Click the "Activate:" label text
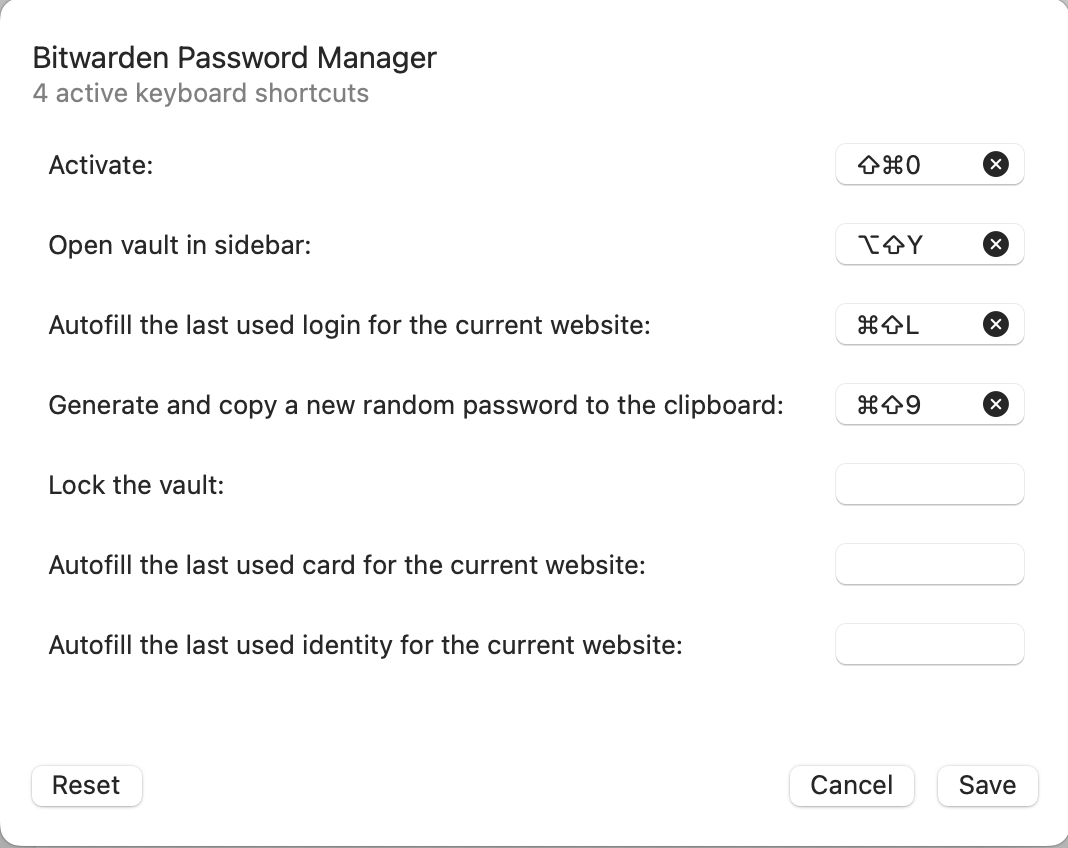Viewport: 1068px width, 848px height. pyautogui.click(x=100, y=165)
